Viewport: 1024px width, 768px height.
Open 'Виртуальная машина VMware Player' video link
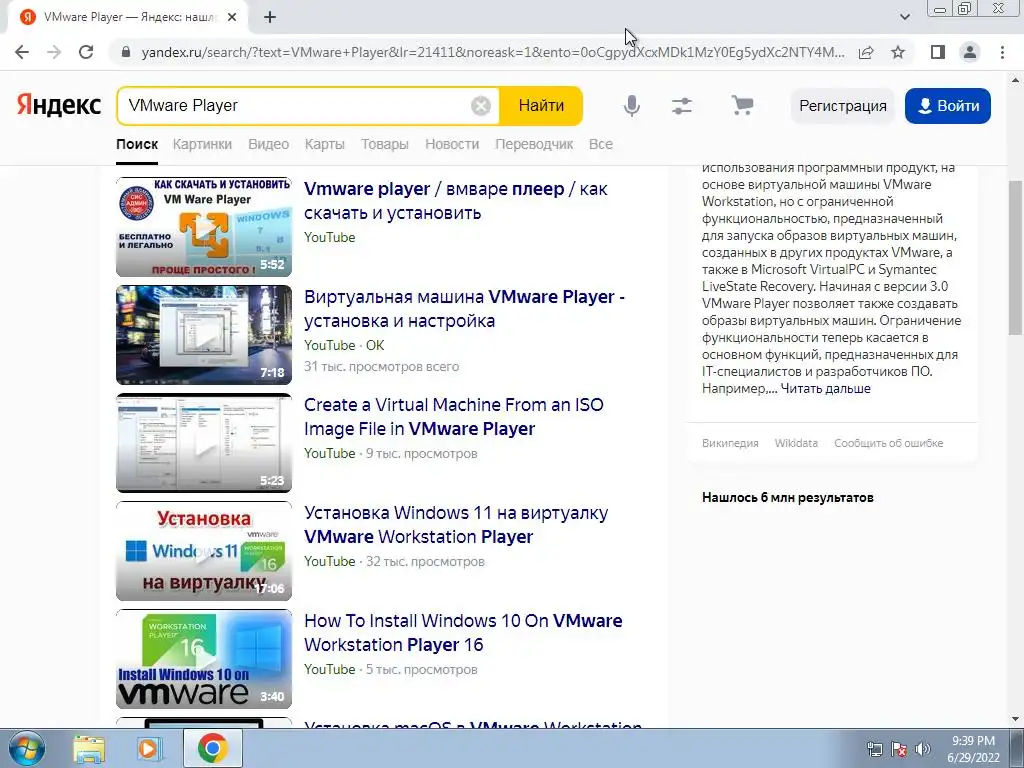tap(464, 308)
